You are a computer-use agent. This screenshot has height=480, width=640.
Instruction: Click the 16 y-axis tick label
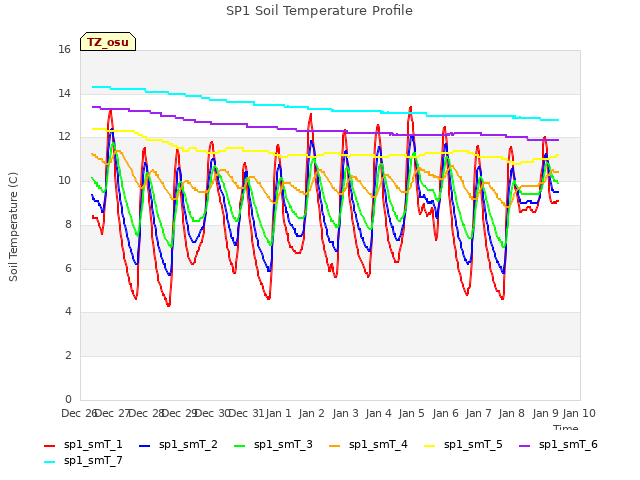(64, 49)
